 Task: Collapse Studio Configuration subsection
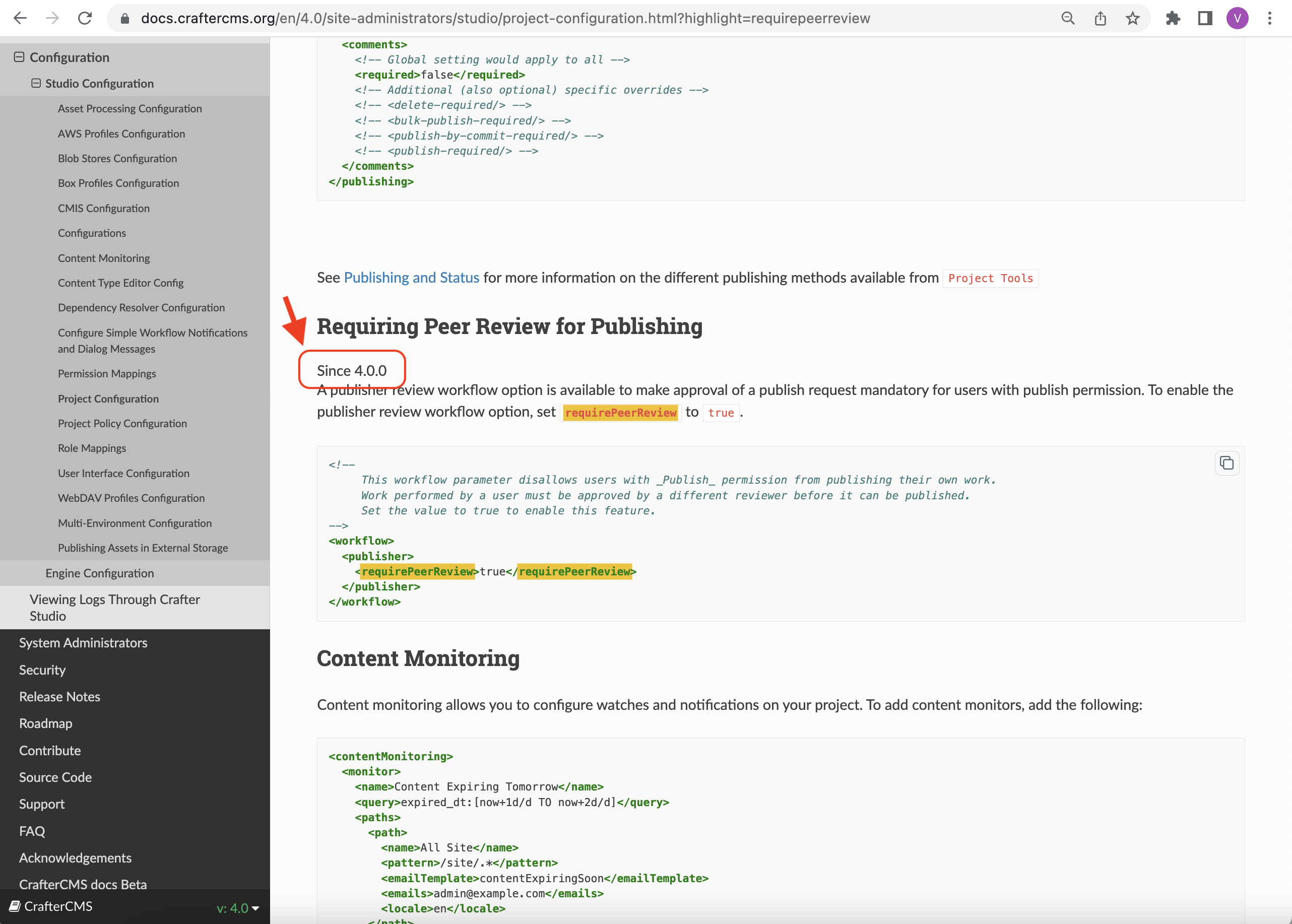[36, 83]
